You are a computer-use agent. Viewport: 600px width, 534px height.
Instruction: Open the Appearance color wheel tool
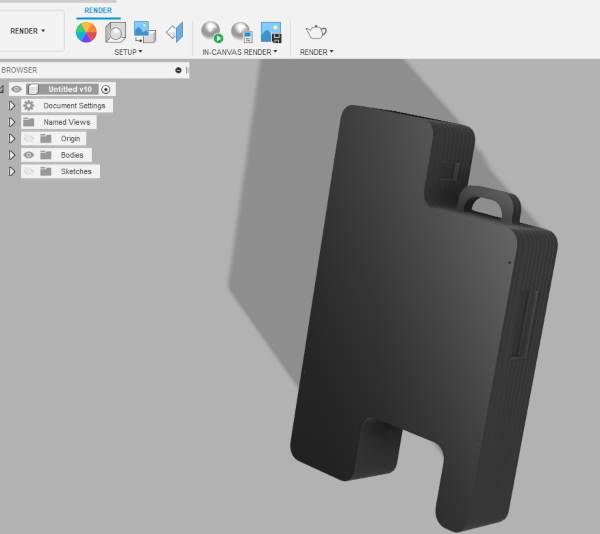pyautogui.click(x=86, y=32)
